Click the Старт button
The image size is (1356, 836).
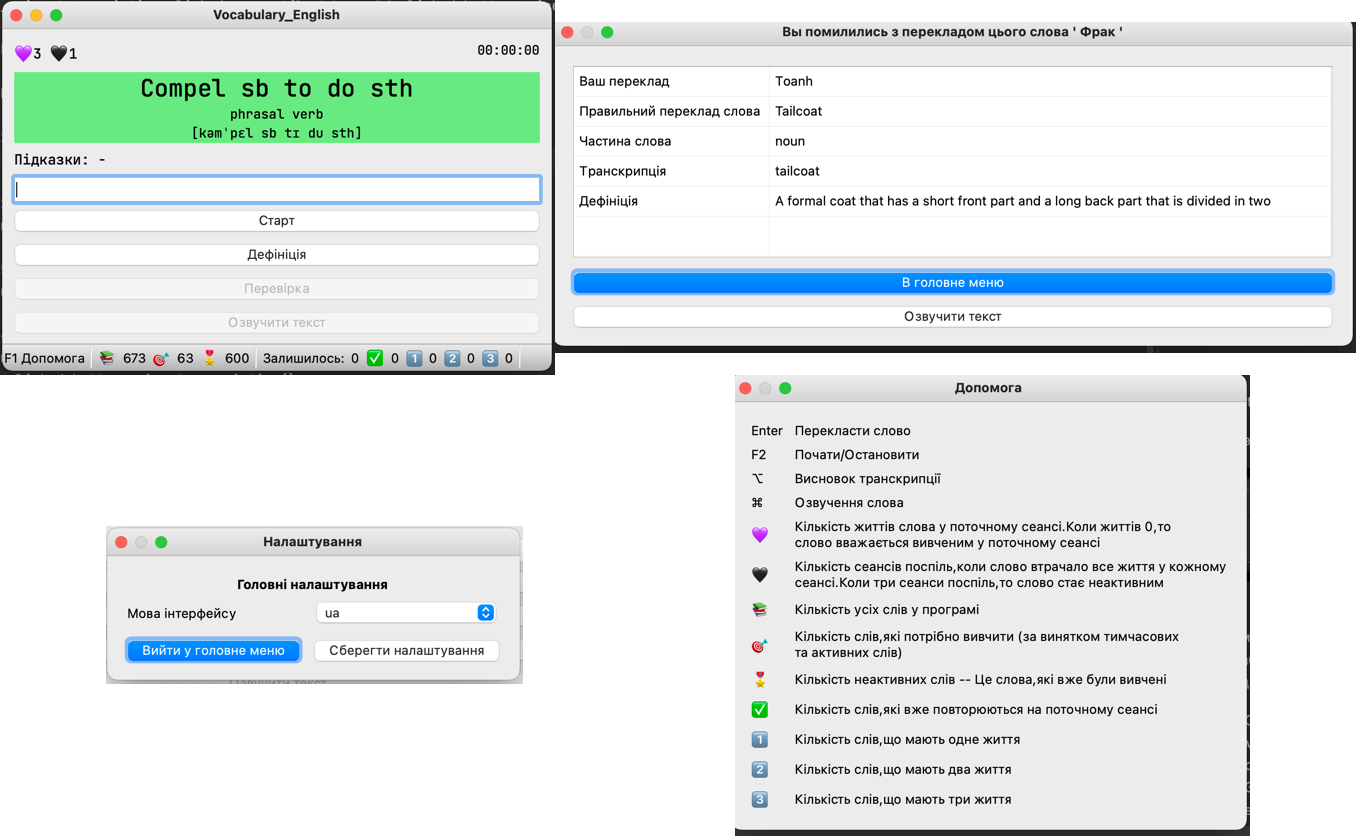coord(277,221)
